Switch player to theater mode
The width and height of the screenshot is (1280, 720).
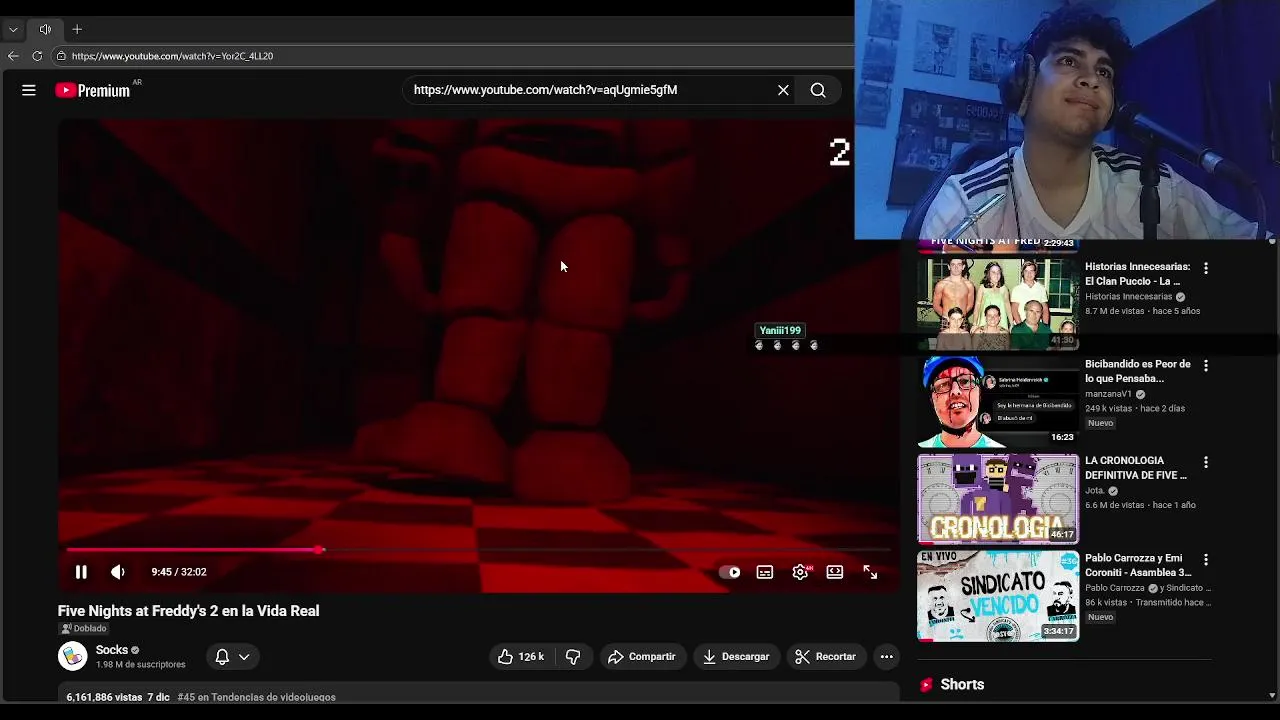point(835,572)
